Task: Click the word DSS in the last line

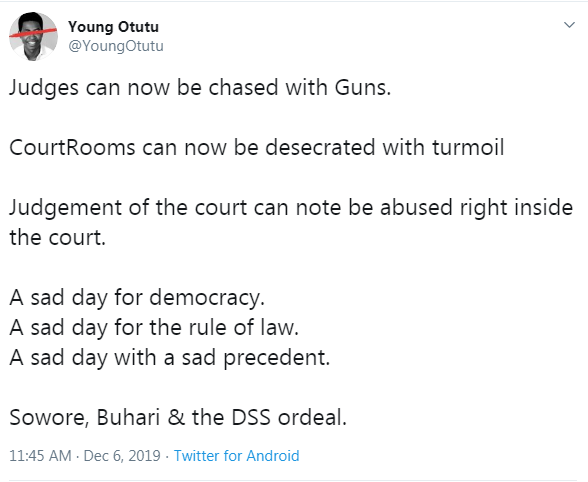Action: pos(251,417)
